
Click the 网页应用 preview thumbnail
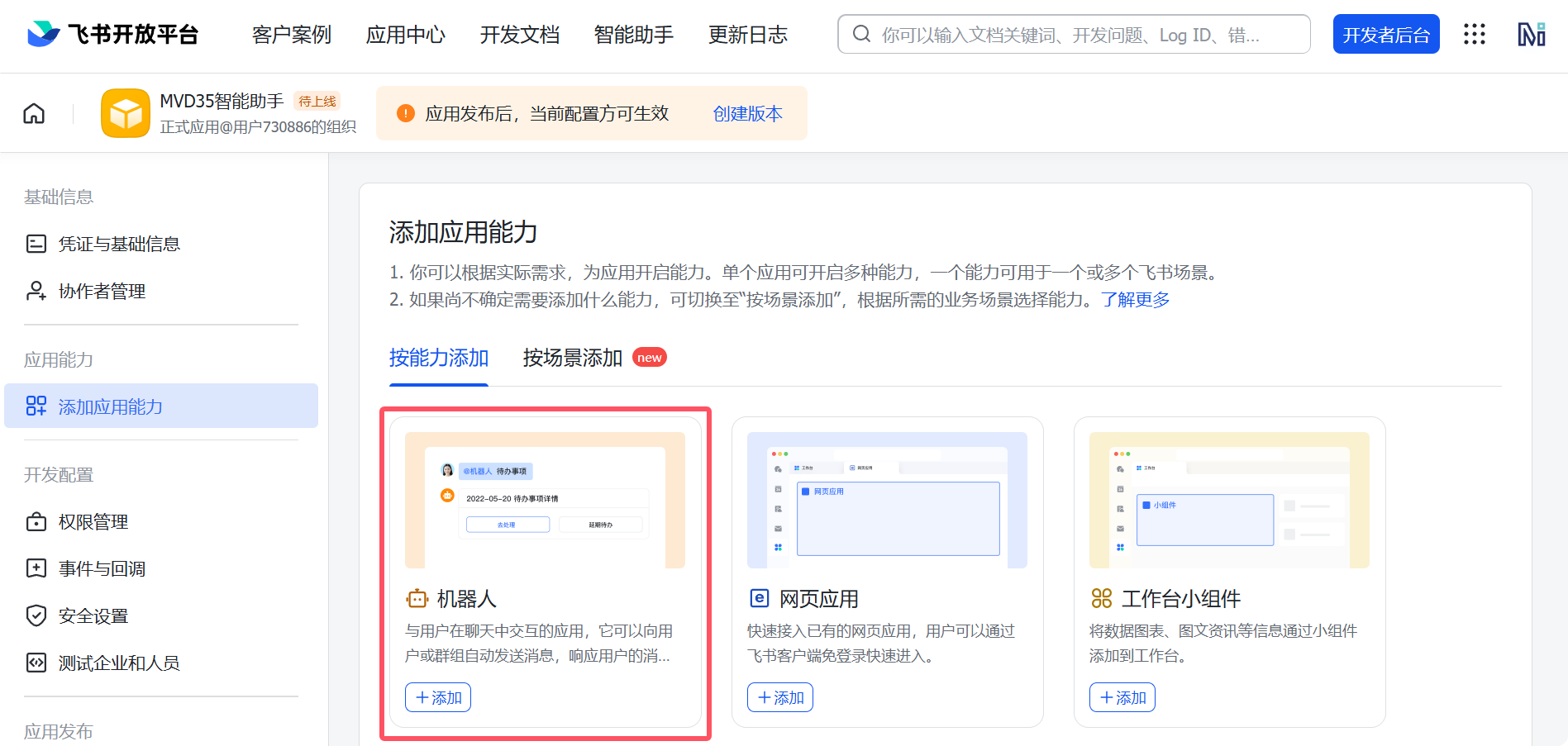coord(887,500)
